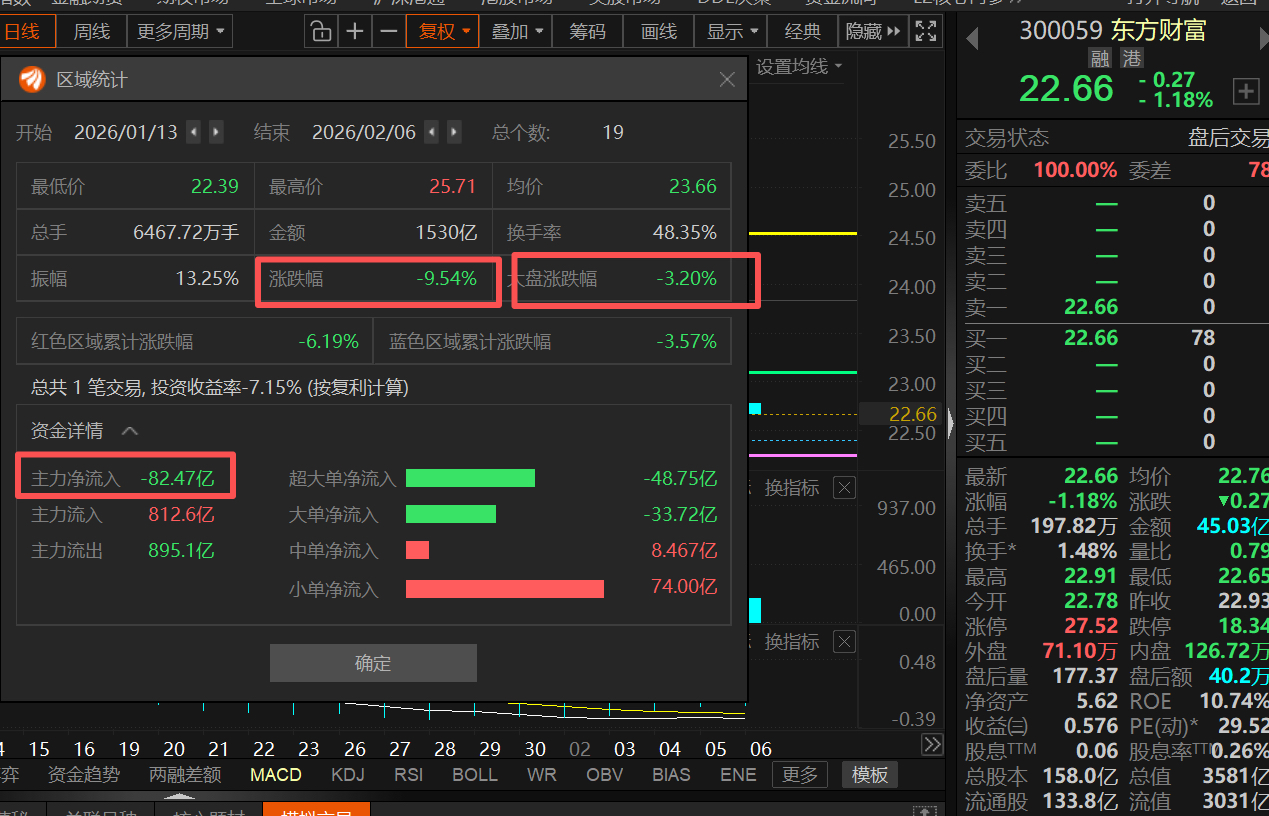1269x816 pixels.
Task: Click 红色区域累计涨跌幅 -6.19% cell
Action: (x=194, y=341)
